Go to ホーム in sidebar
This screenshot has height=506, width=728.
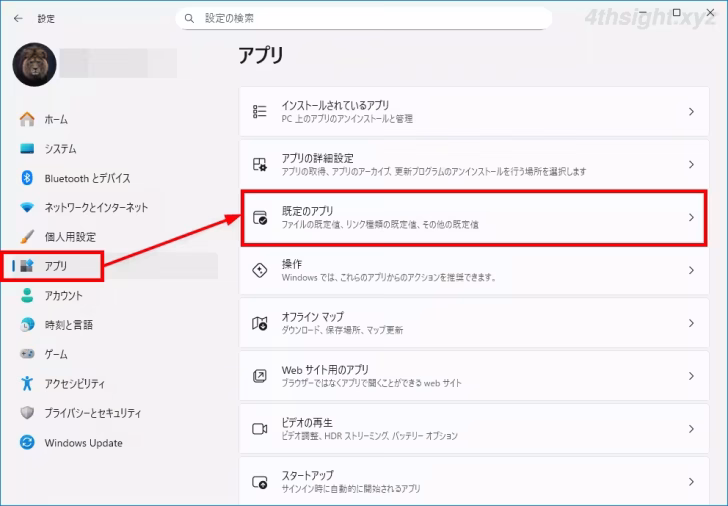pos(115,119)
